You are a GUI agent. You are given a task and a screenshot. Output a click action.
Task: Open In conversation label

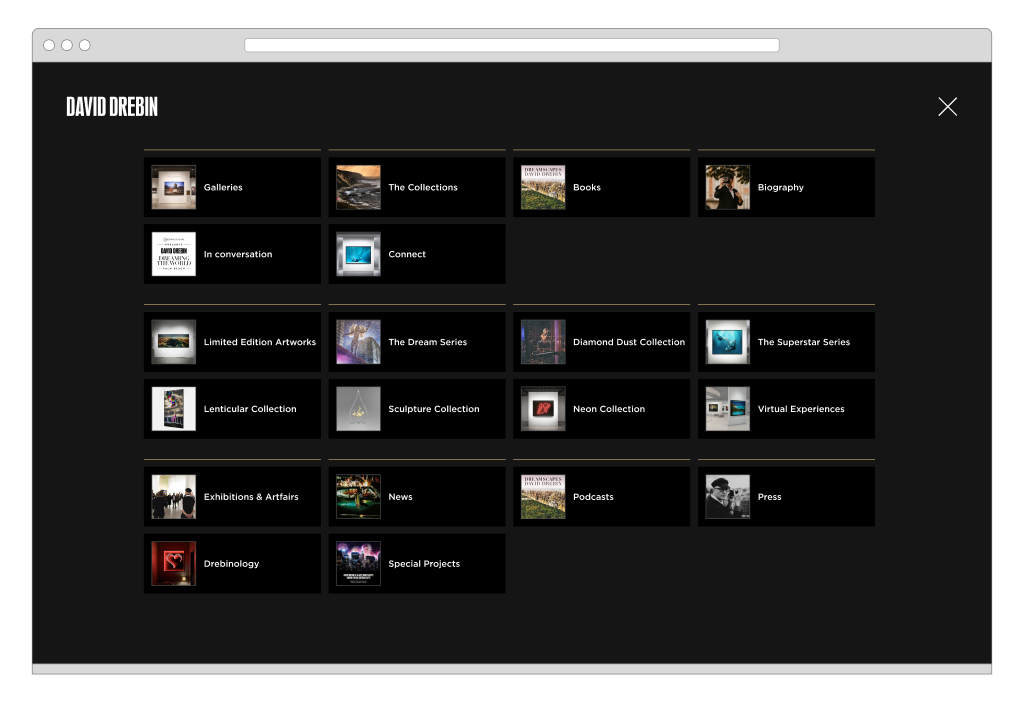[x=238, y=255]
